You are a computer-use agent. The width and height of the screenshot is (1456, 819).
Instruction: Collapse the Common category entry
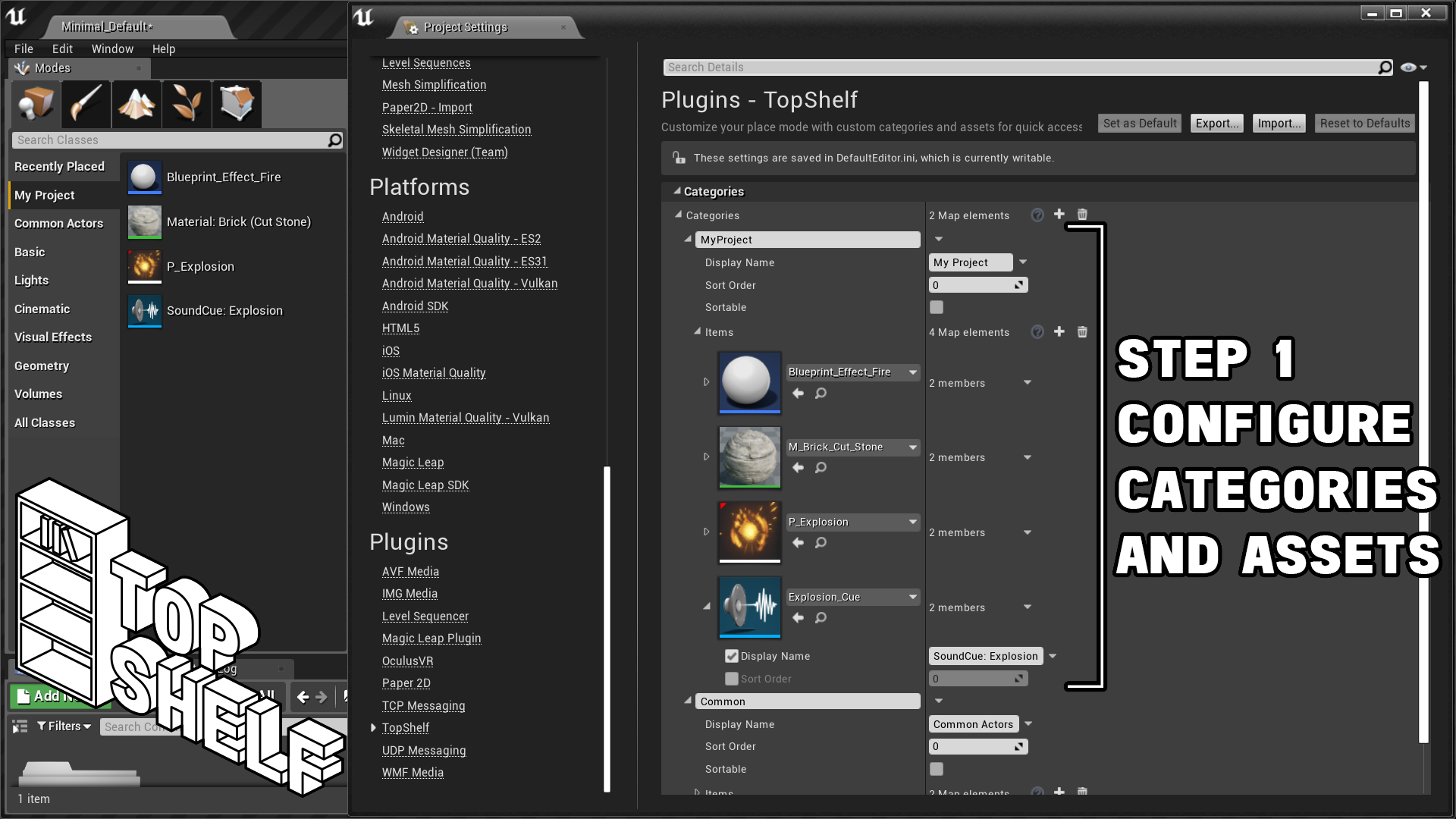688,701
